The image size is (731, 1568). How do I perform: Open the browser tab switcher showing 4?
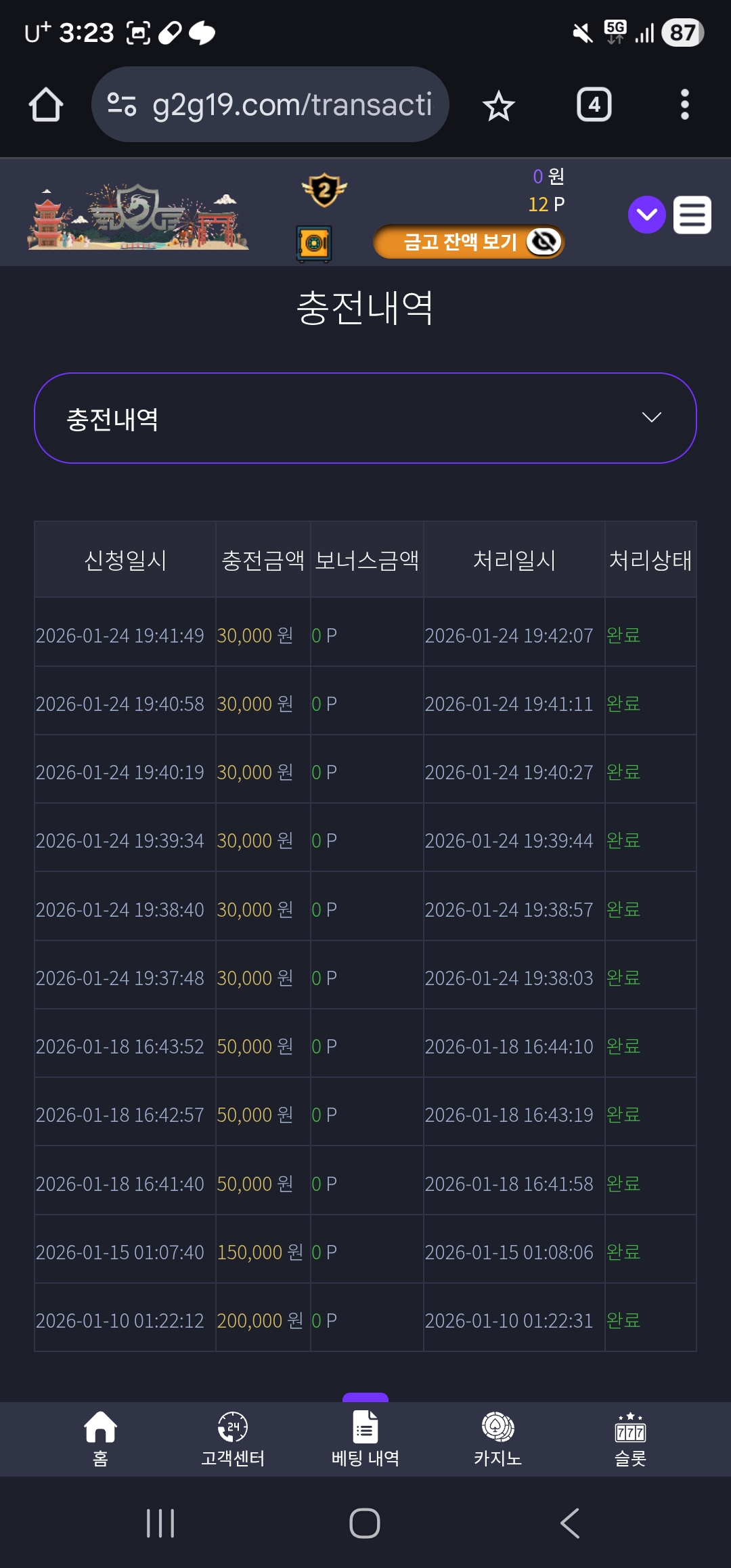(594, 105)
